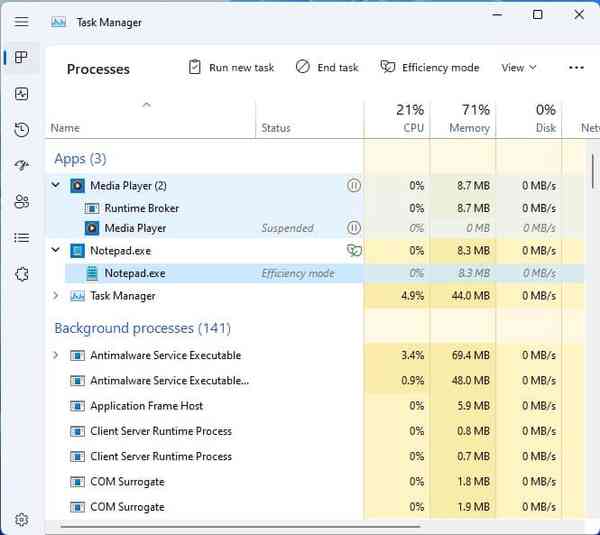
Task: Open Task Manager Settings gear icon
Action: pyautogui.click(x=21, y=519)
